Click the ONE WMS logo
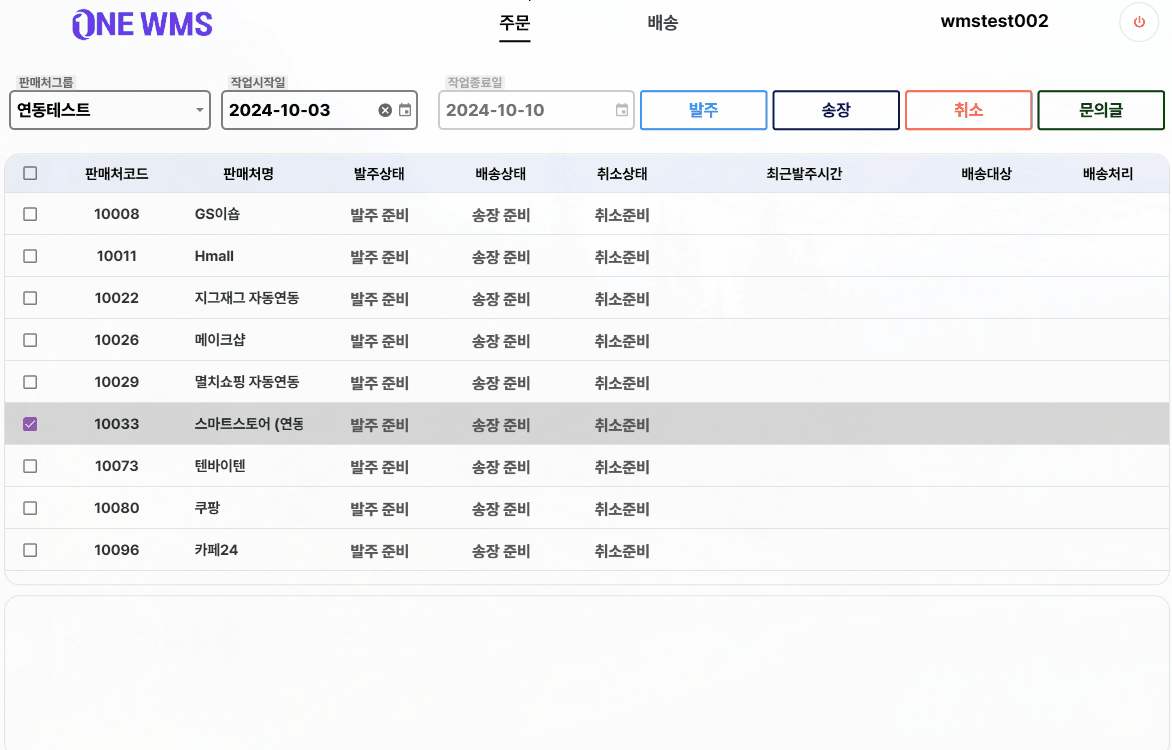Image resolution: width=1172 pixels, height=750 pixels. tap(142, 24)
